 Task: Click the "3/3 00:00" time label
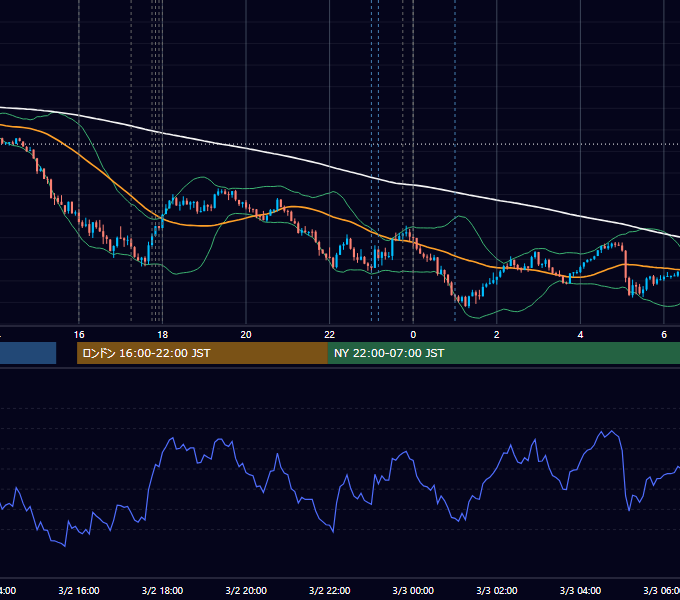pyautogui.click(x=413, y=590)
